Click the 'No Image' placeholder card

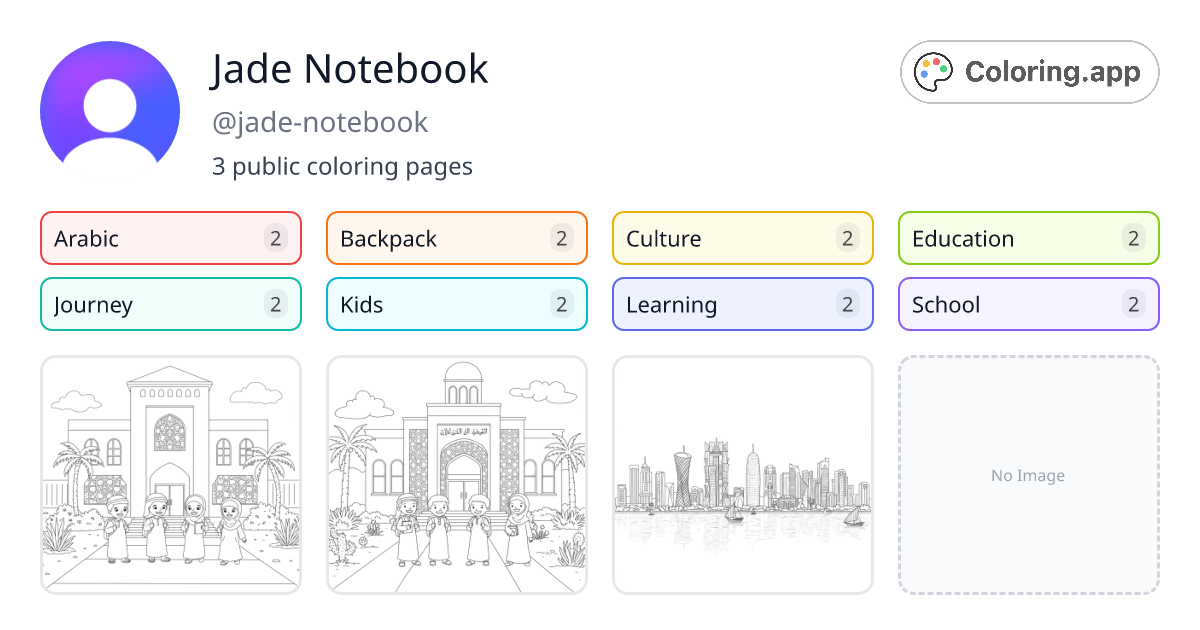click(1028, 474)
